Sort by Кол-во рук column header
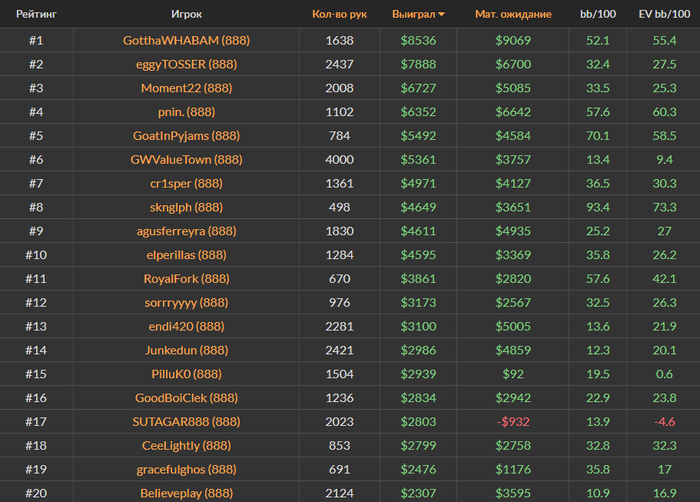This screenshot has width=700, height=502. coord(339,14)
